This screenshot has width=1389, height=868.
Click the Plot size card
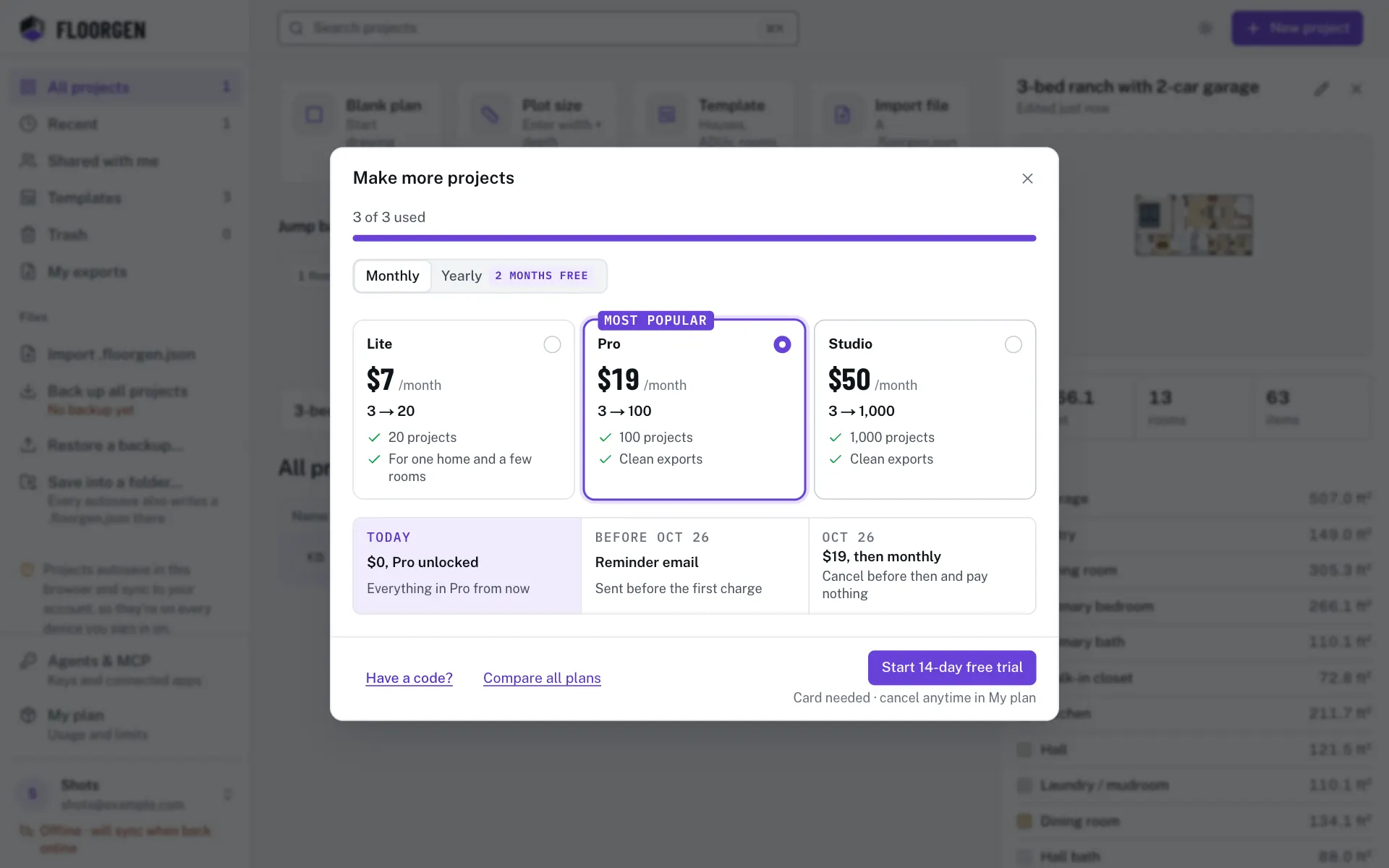click(538, 132)
